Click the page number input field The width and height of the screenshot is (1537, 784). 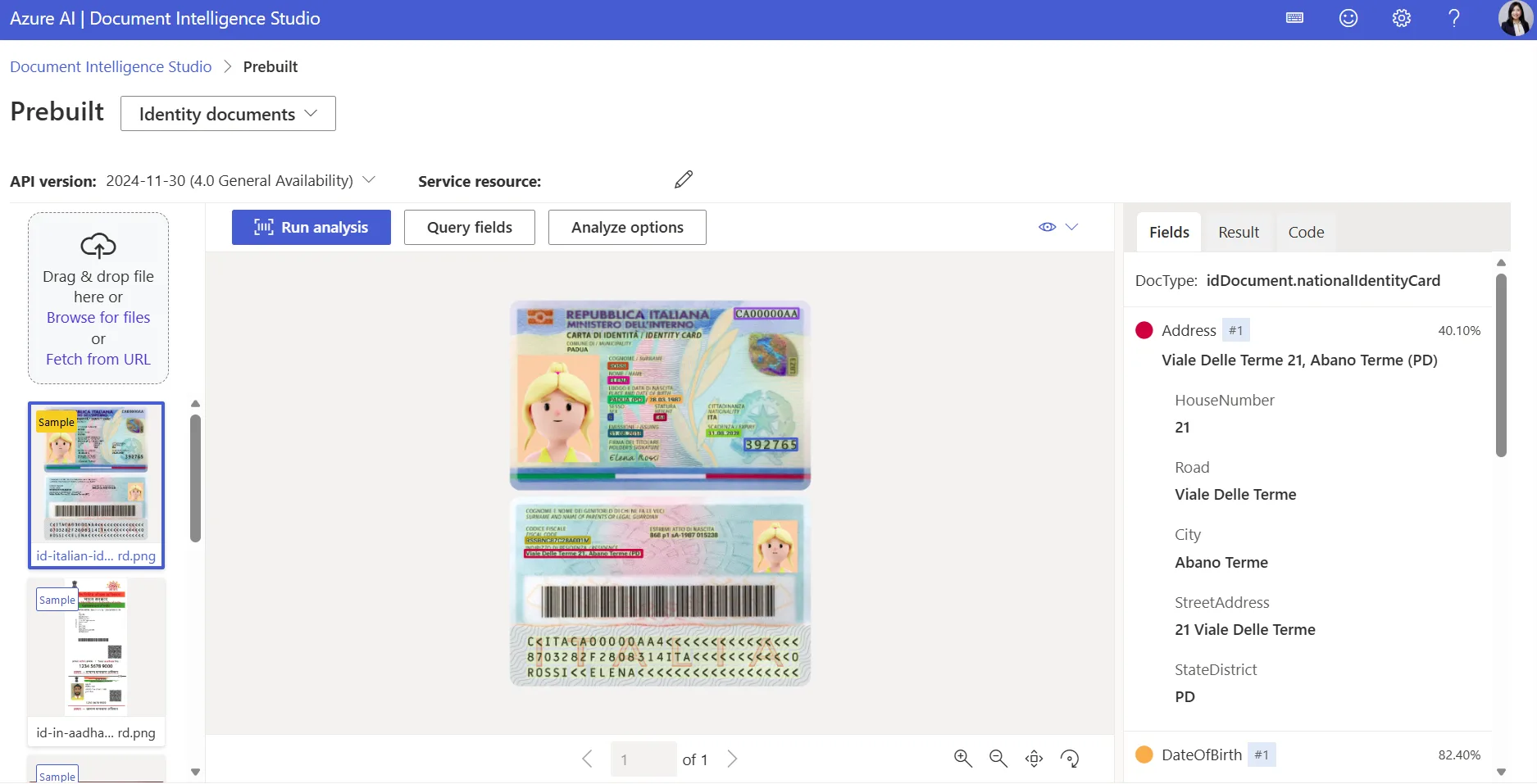pos(643,759)
